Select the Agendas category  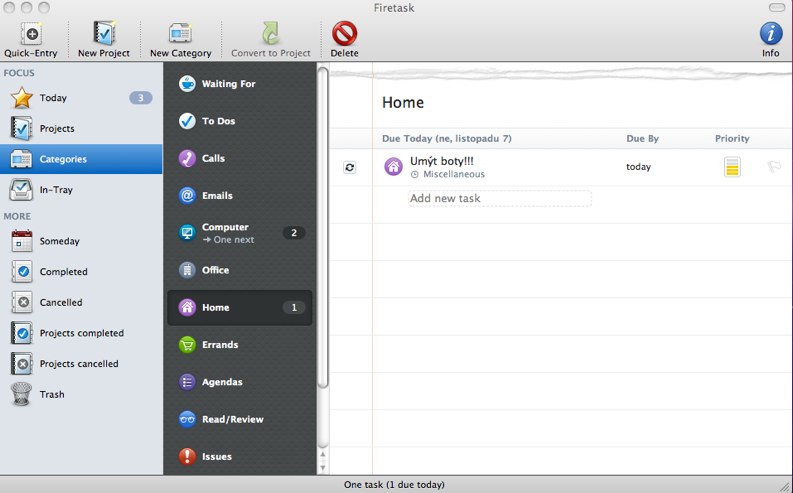click(x=240, y=382)
